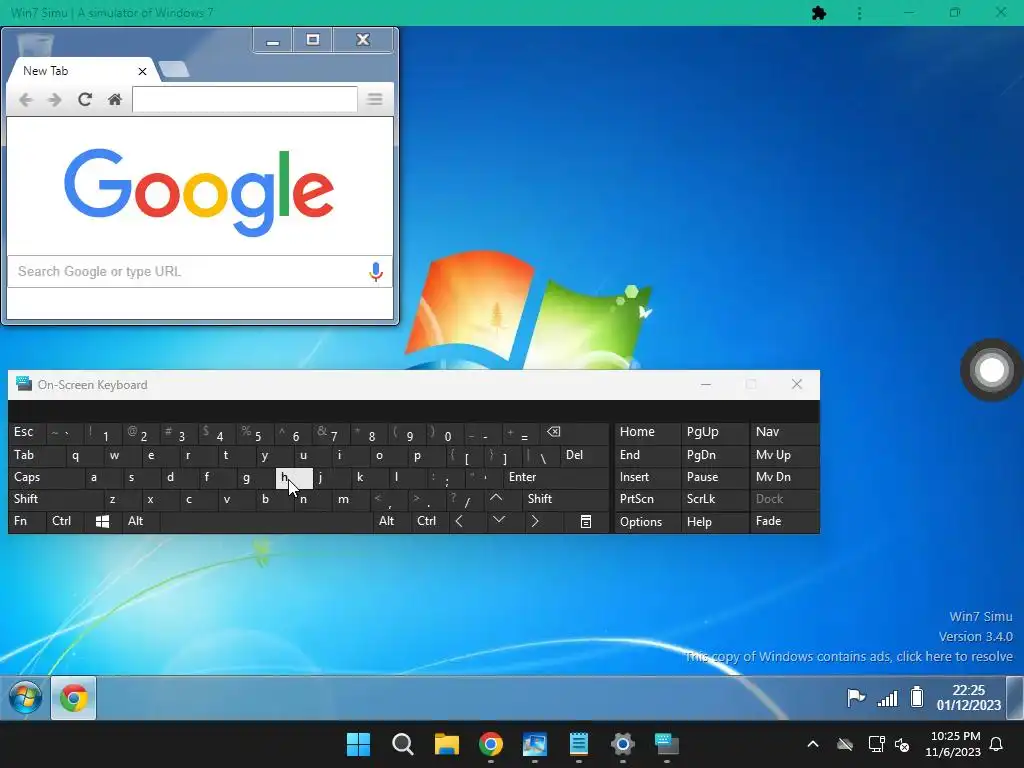This screenshot has height=768, width=1024.
Task: Click the Enter key on On-Screen Keyboard
Action: (556, 477)
